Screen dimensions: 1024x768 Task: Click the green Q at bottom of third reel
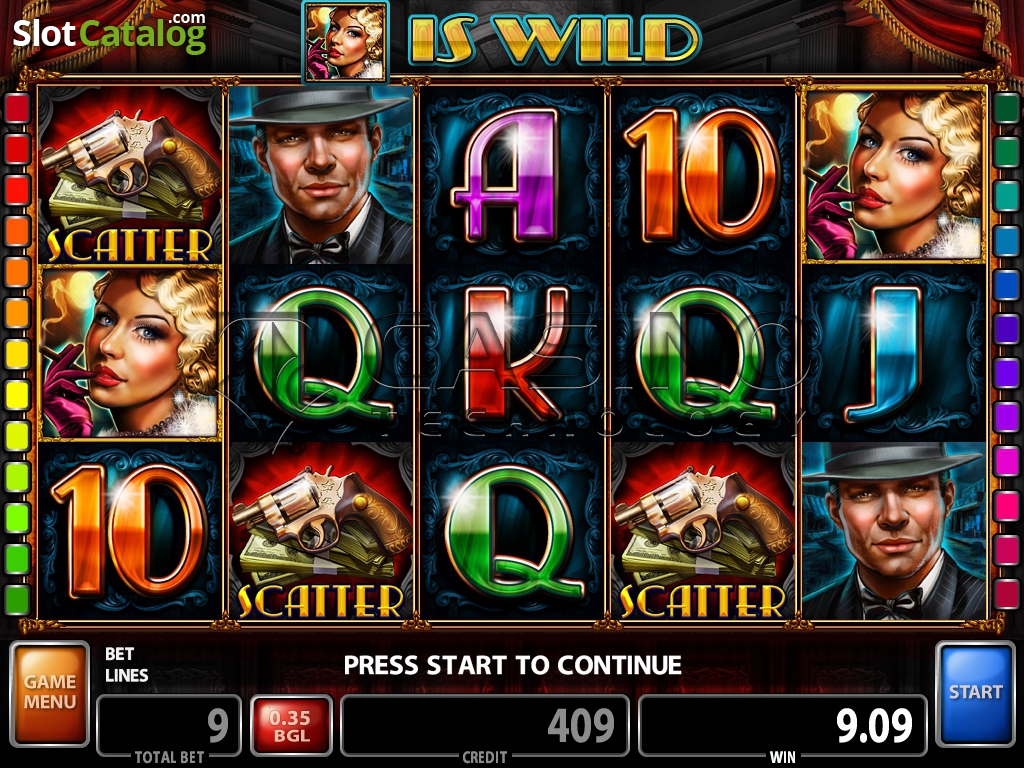click(x=512, y=531)
